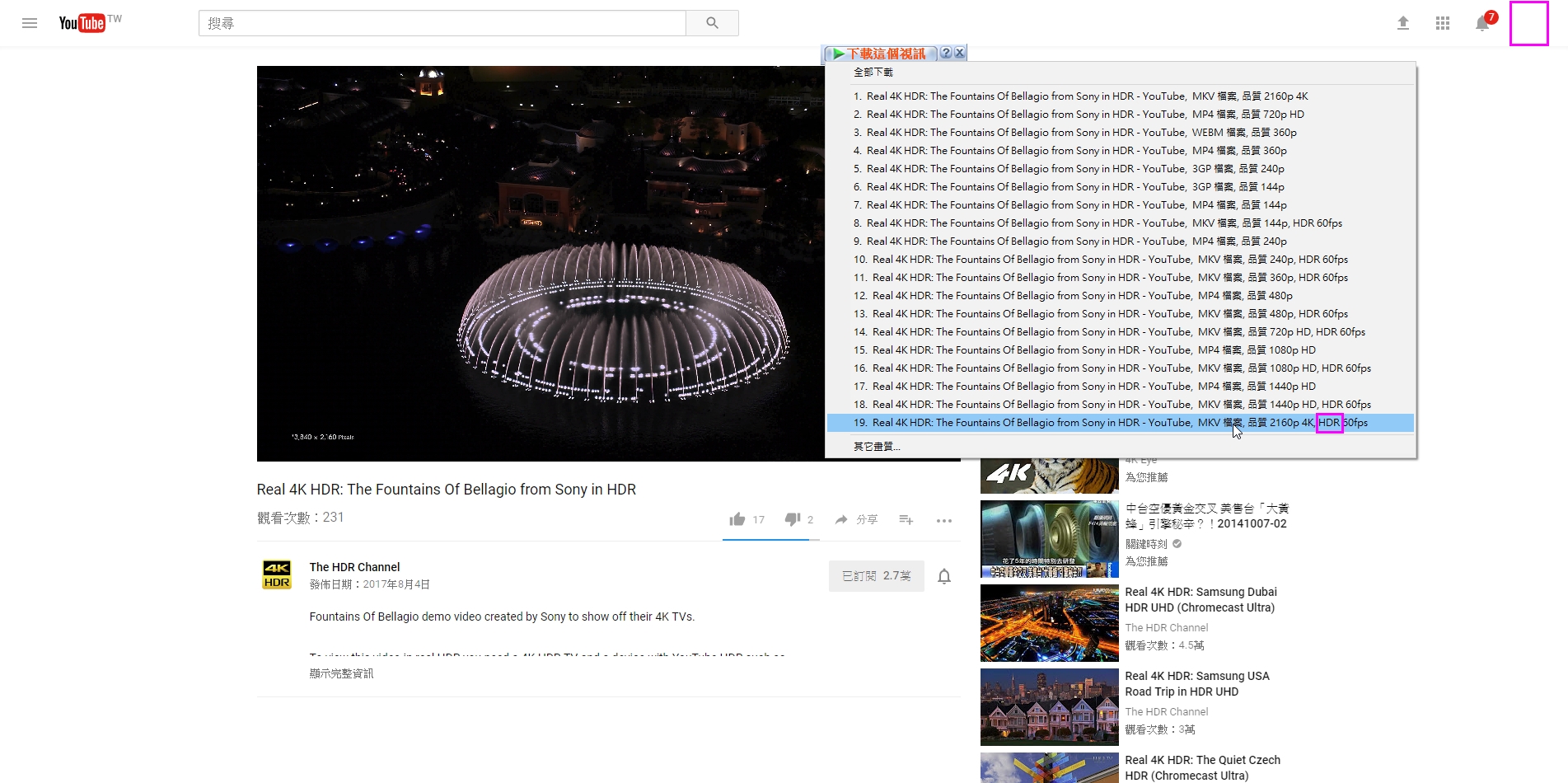Click the view count 觀看次數：231
The width and height of the screenshot is (1568, 783).
point(300,518)
